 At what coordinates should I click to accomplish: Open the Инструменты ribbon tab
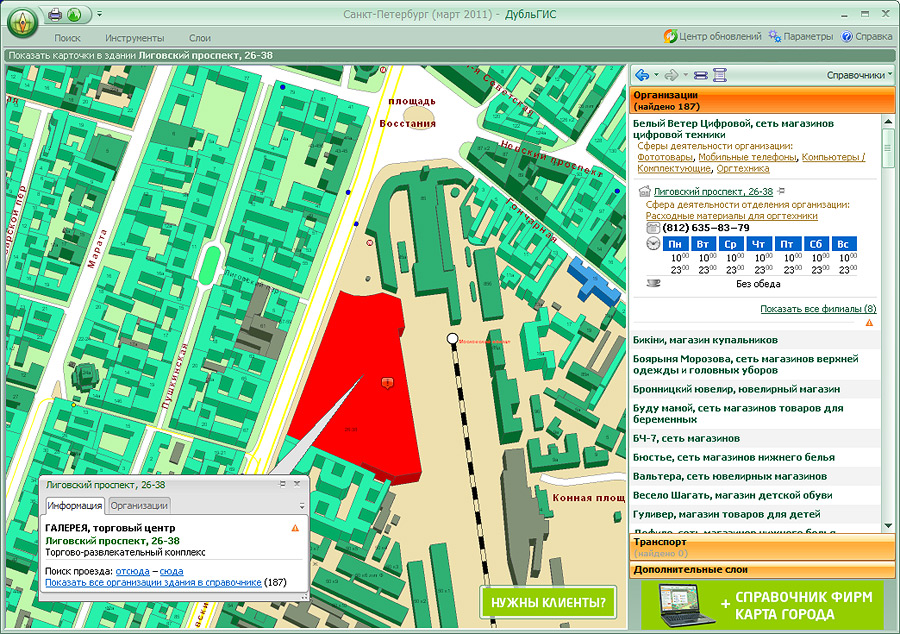pos(134,38)
